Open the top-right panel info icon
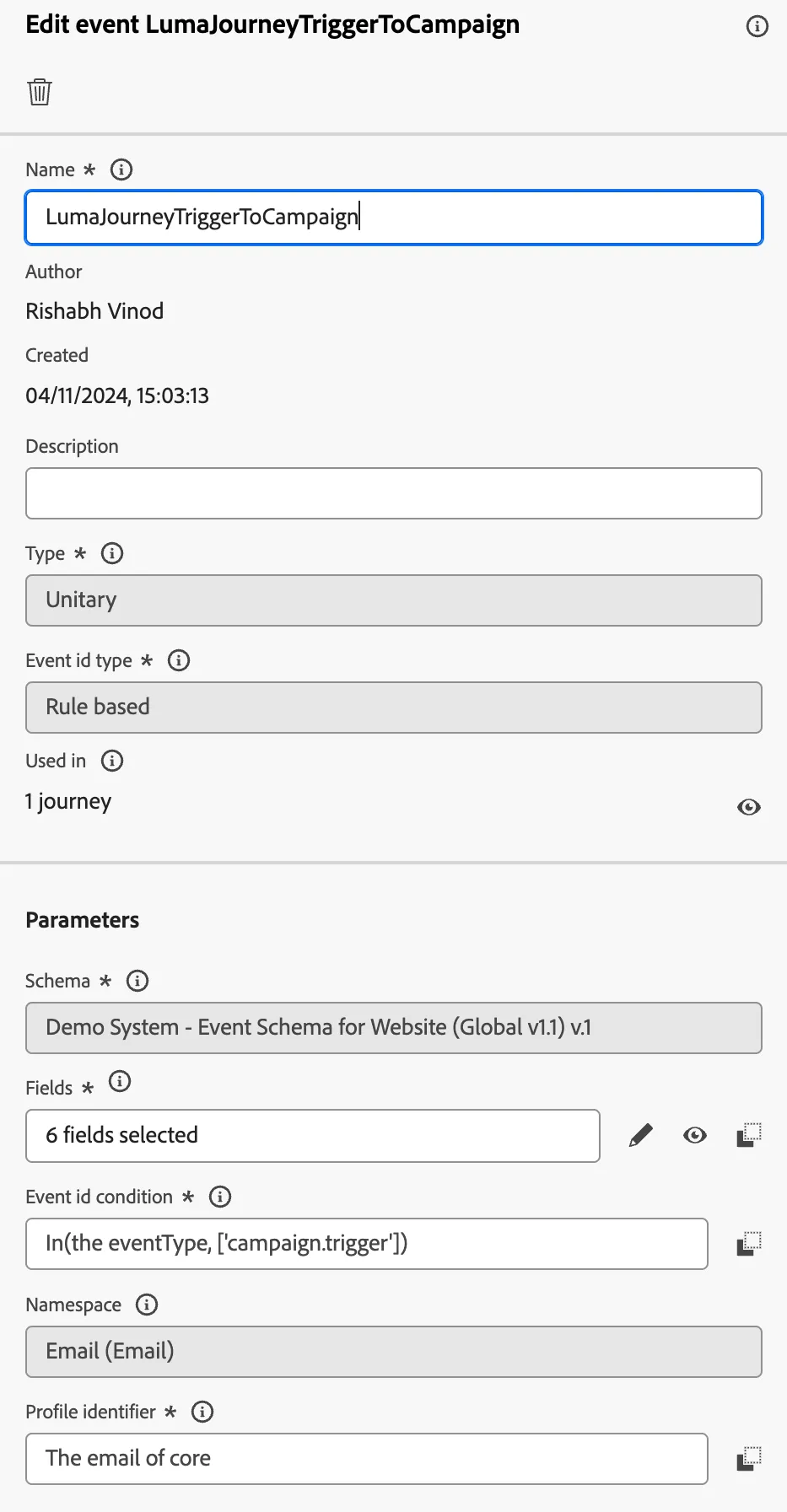The width and height of the screenshot is (787, 1512). click(757, 26)
